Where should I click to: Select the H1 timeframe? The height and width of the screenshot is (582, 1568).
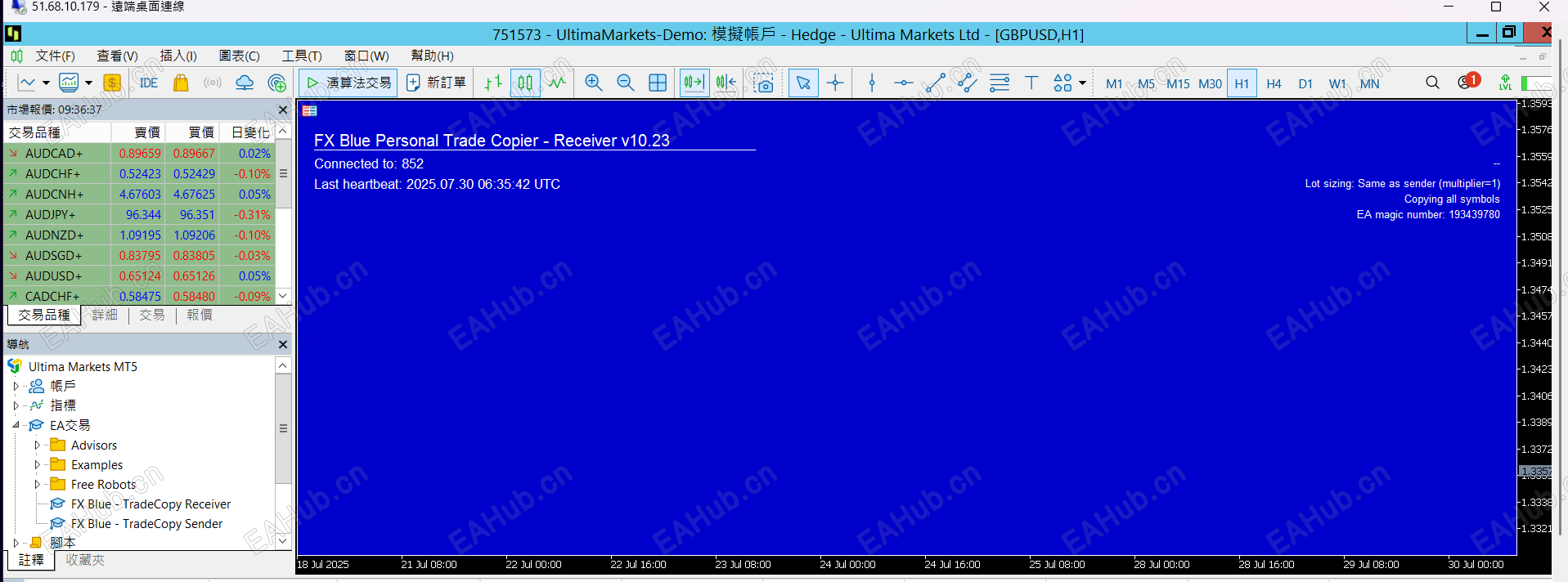pyautogui.click(x=1242, y=83)
